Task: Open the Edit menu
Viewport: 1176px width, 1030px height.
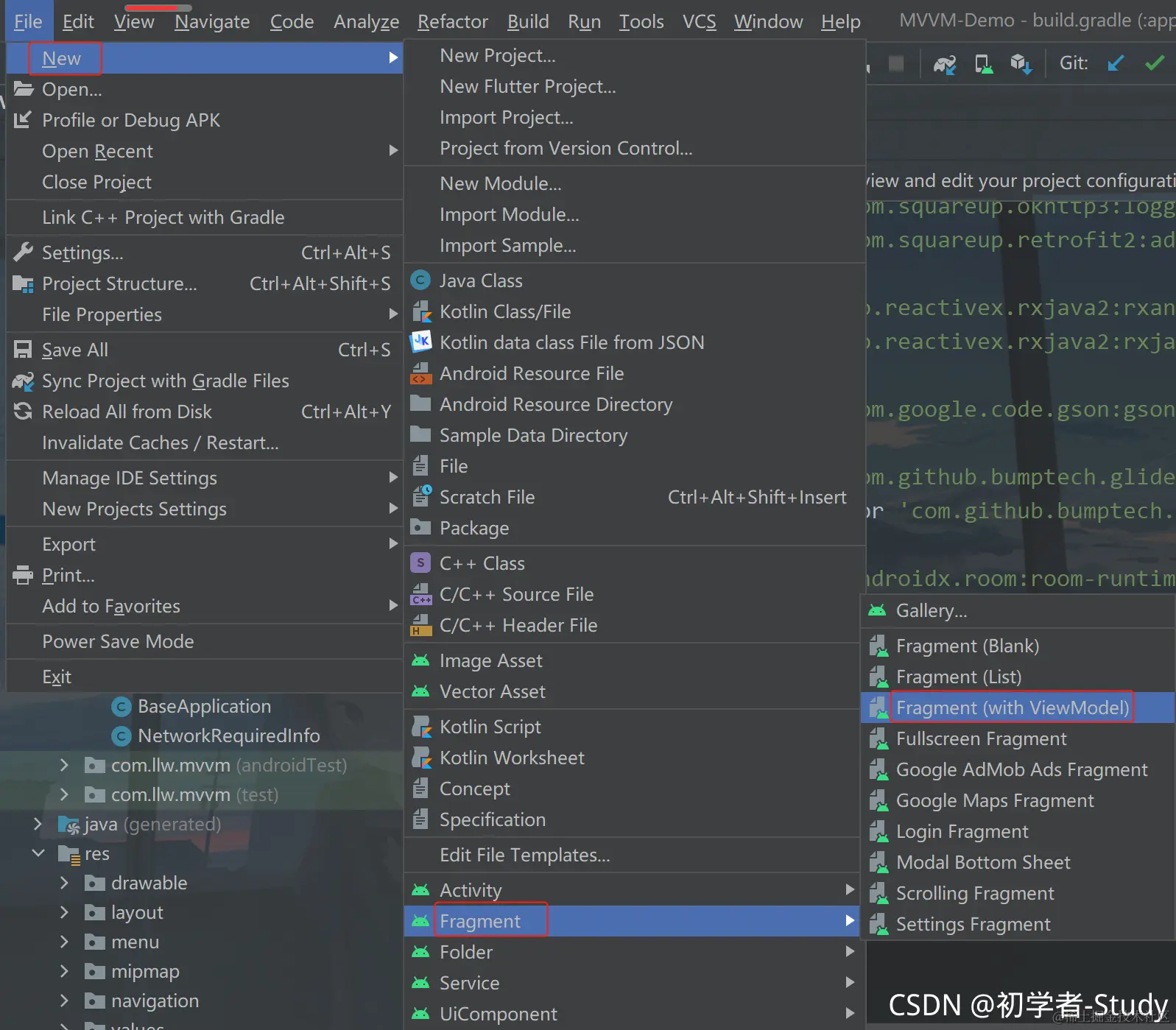Action: [x=78, y=21]
